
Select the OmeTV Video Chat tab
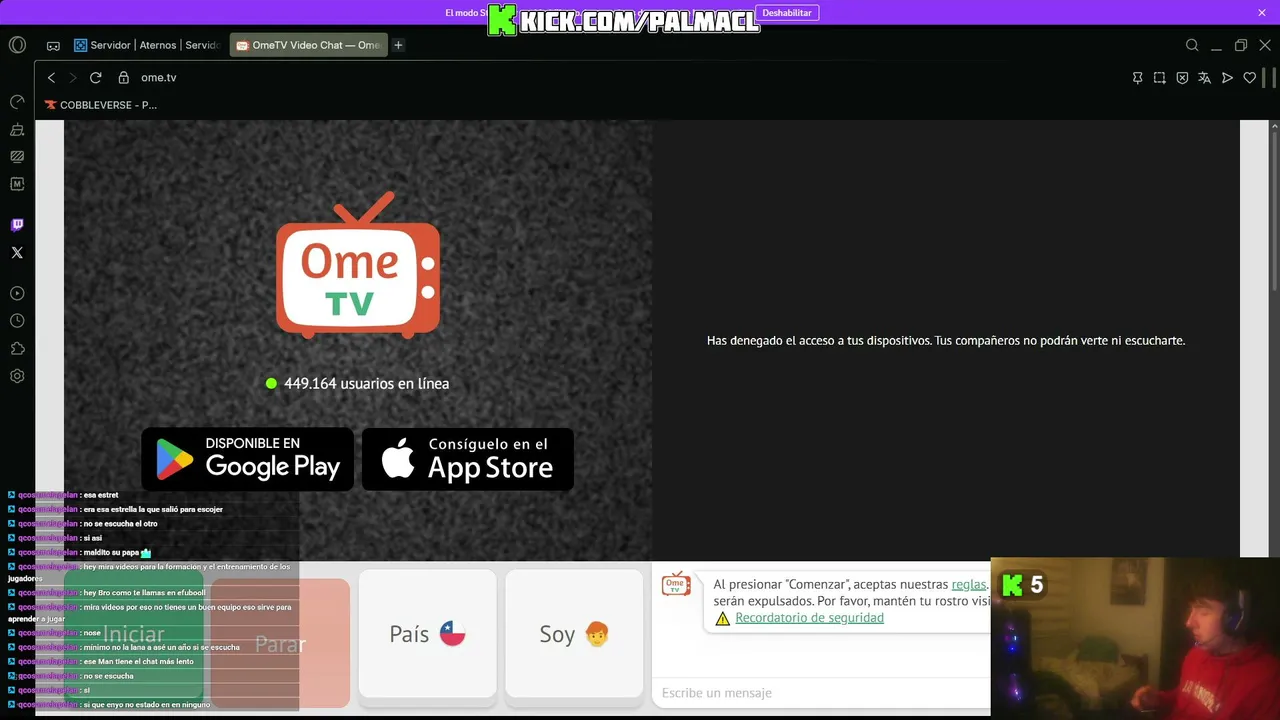click(x=309, y=45)
